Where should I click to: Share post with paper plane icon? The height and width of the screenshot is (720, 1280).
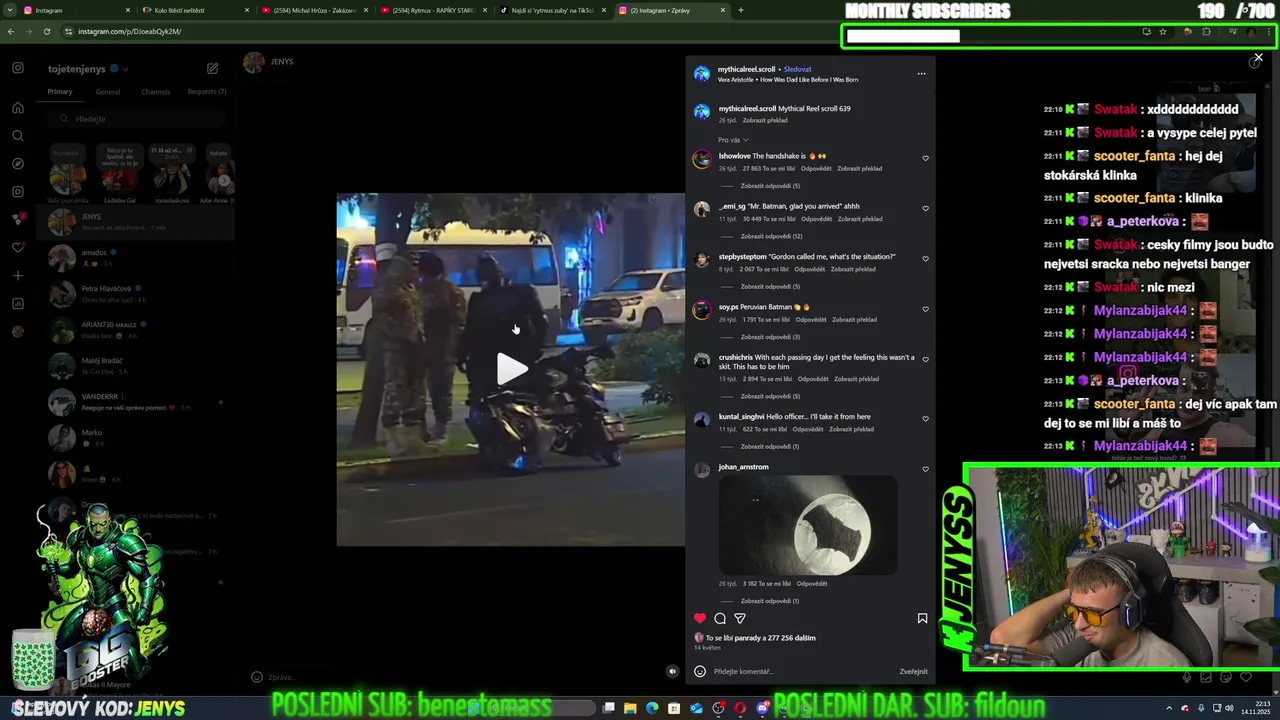740,618
